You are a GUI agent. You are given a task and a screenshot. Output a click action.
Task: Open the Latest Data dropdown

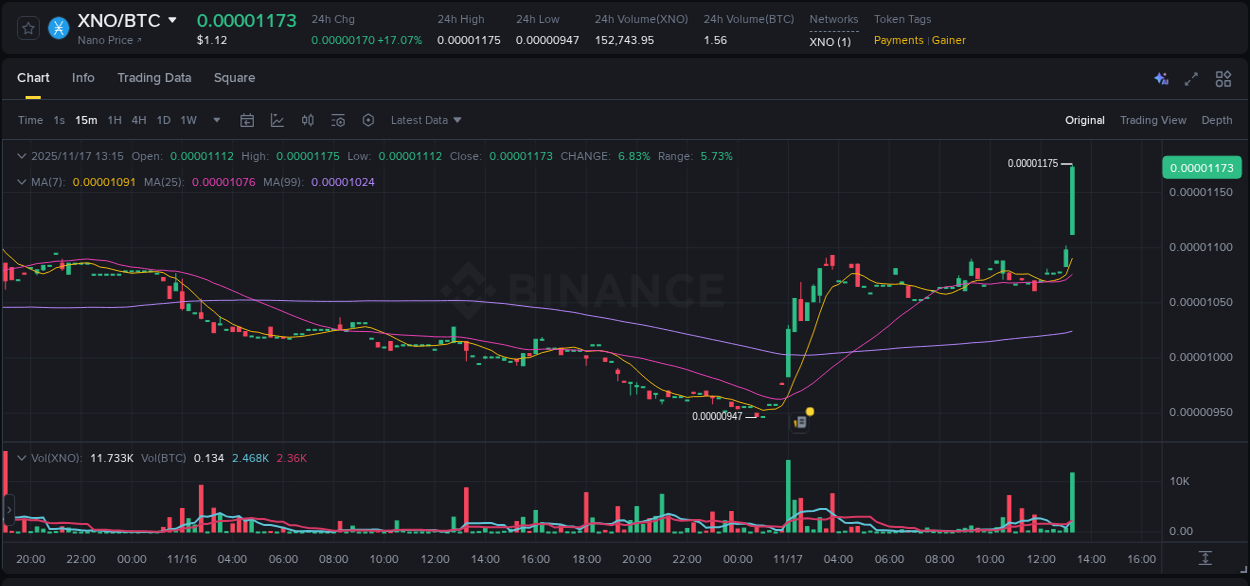[x=425, y=120]
